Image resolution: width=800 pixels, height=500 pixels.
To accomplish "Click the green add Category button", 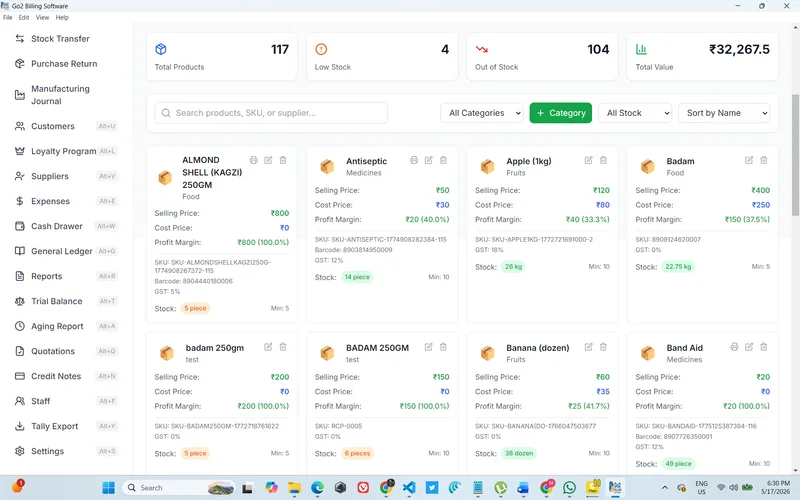I will coord(561,113).
